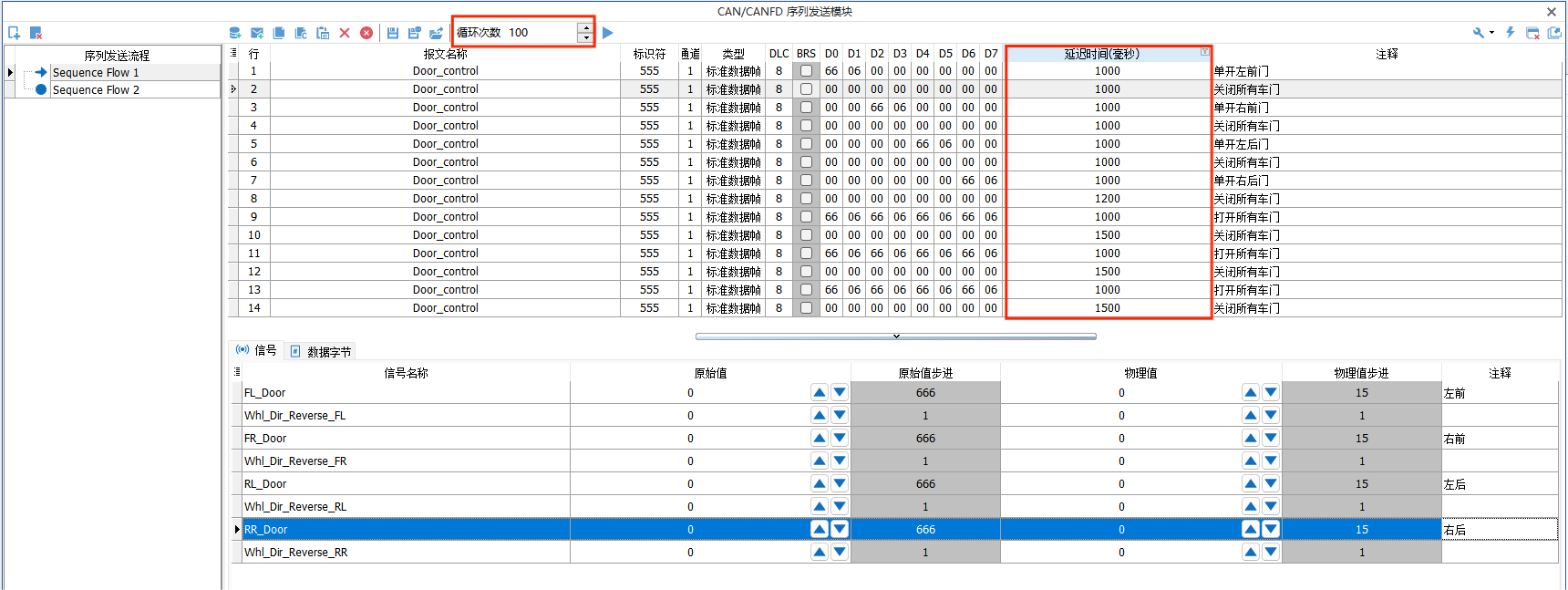Toggle BRS checkbox in row 9
The height and width of the screenshot is (590, 1568).
click(806, 217)
